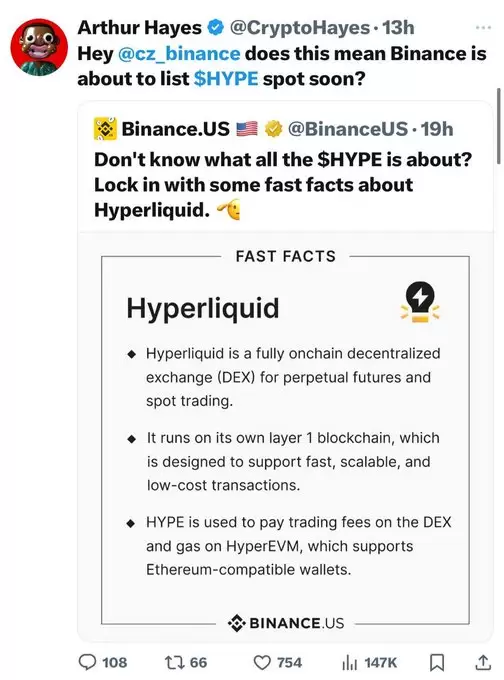Open the share upload icon
504x680 pixels.
pos(483,662)
